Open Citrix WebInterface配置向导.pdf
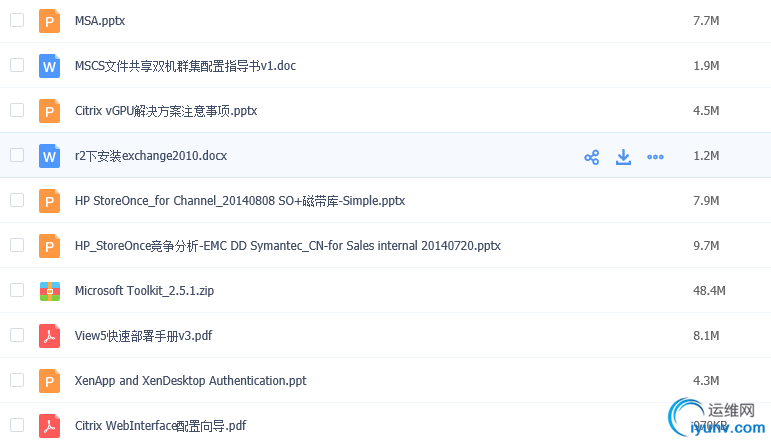Viewport: 771px width, 444px height. coord(160,426)
